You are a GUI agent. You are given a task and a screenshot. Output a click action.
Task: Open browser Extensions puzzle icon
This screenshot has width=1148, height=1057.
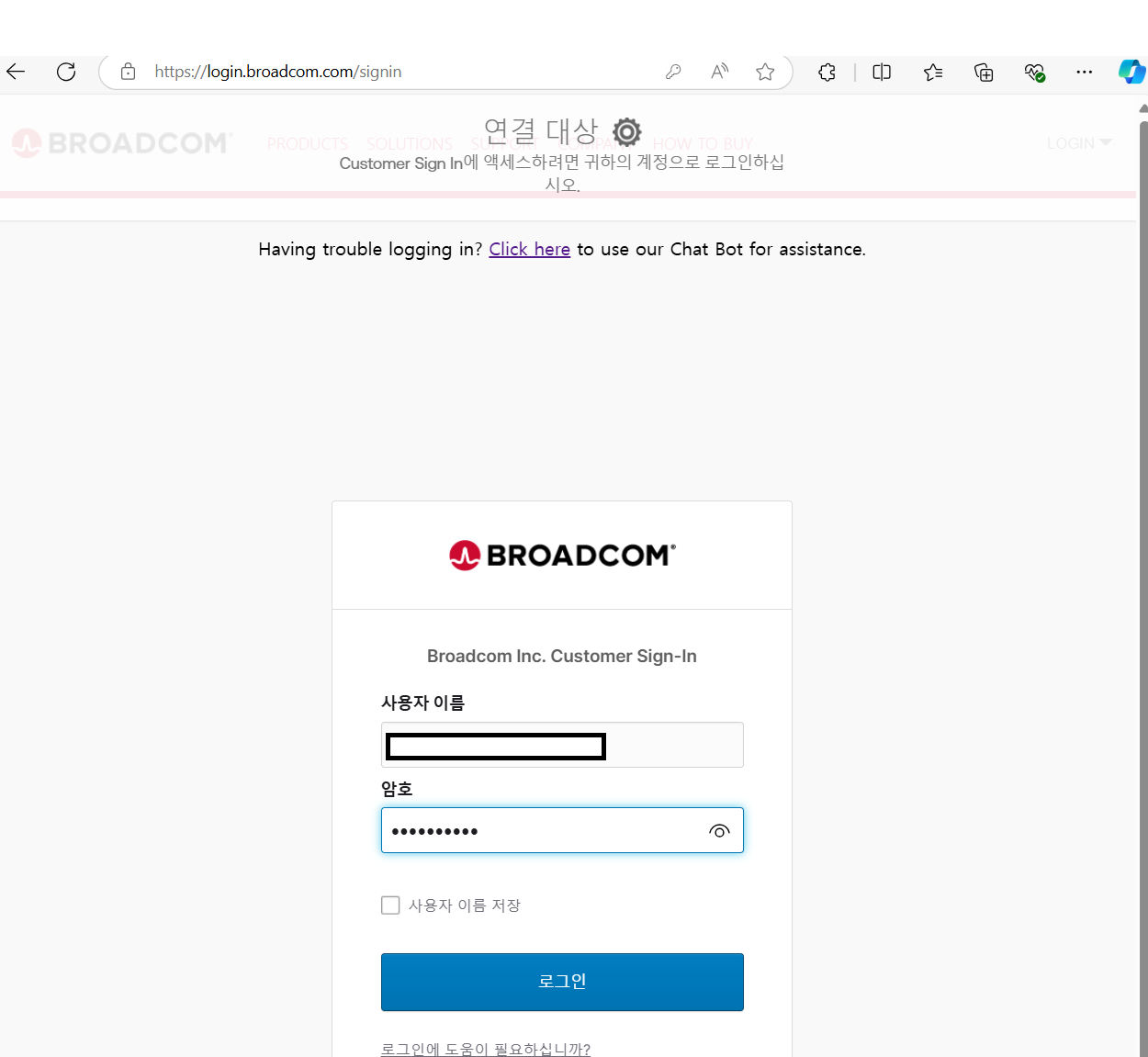click(827, 72)
